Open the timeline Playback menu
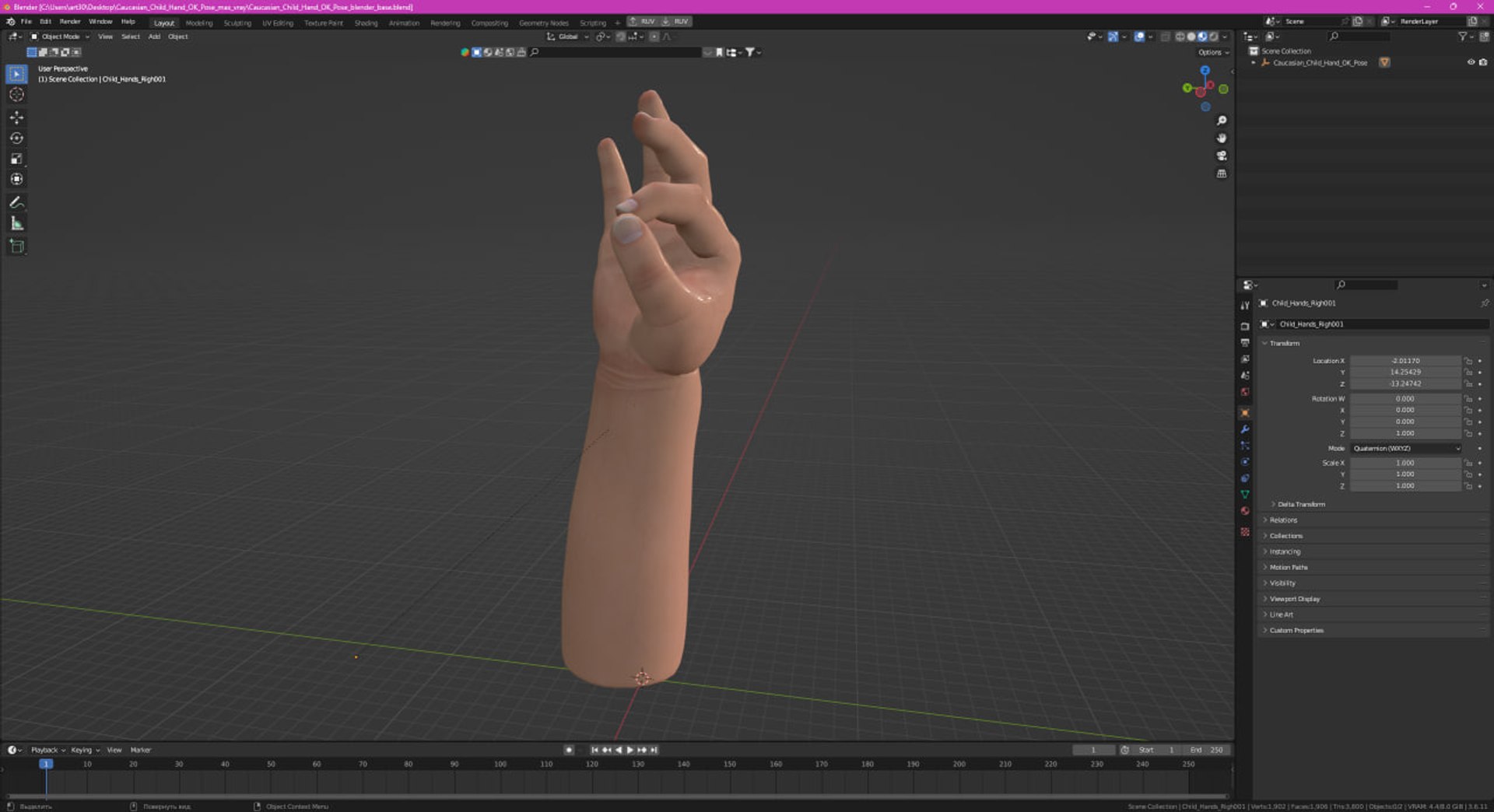 (x=47, y=751)
